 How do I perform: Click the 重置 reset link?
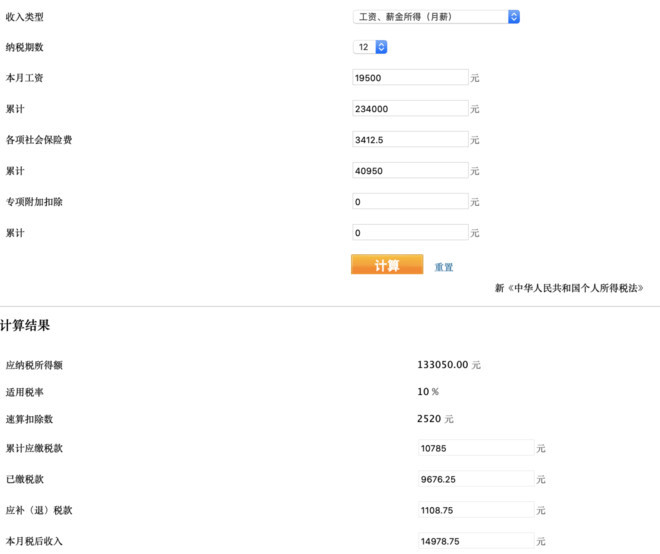click(x=444, y=267)
